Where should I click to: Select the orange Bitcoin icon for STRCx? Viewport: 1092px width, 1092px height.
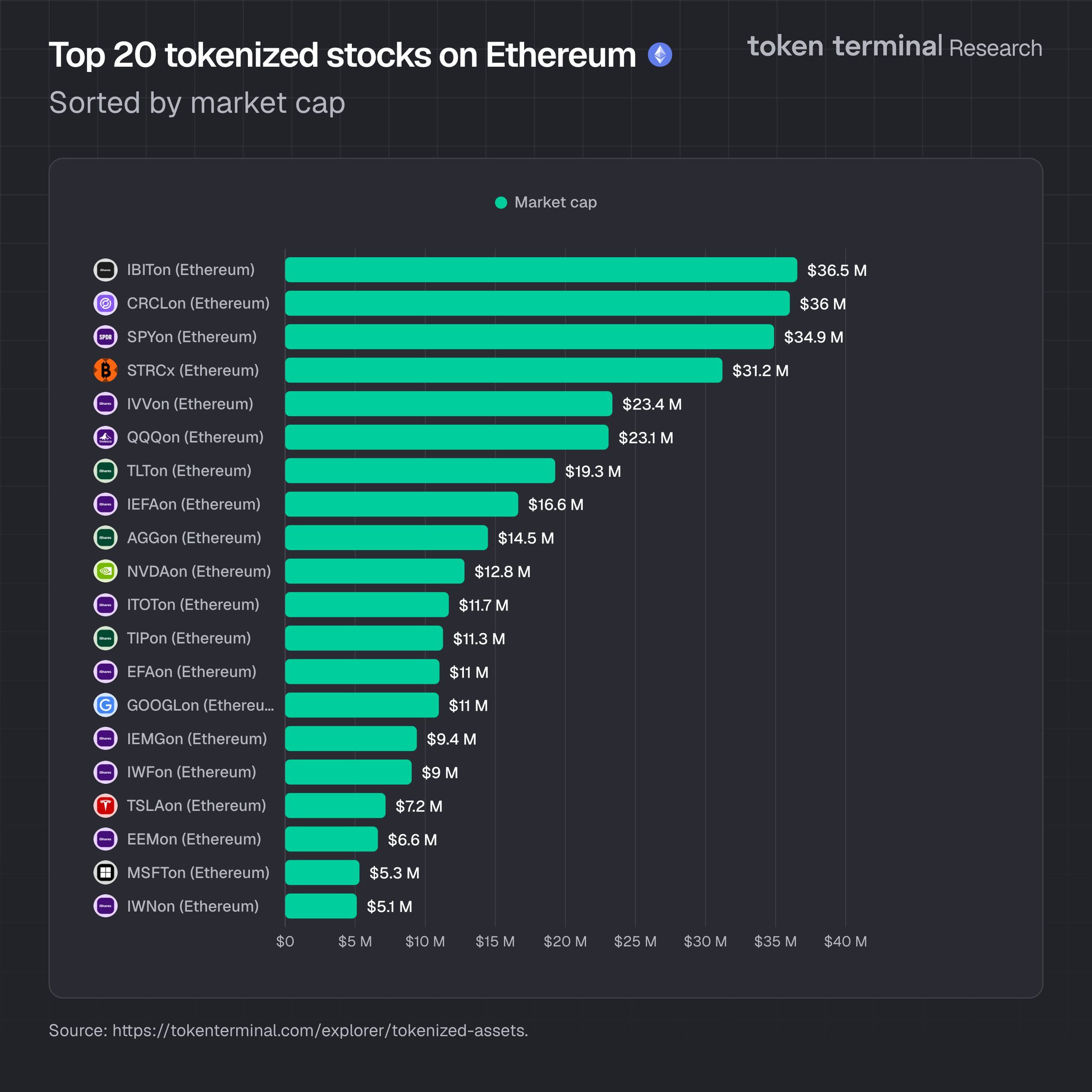105,370
